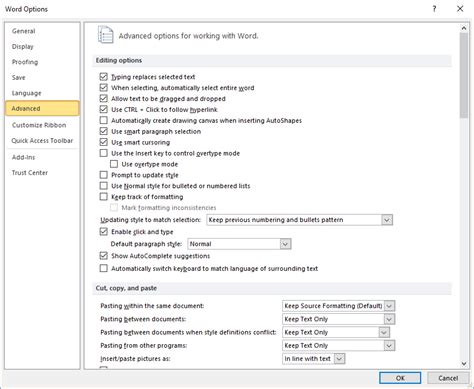Toggle Use CTRL + Click to follow hyperlink
The width and height of the screenshot is (474, 389).
click(104, 109)
